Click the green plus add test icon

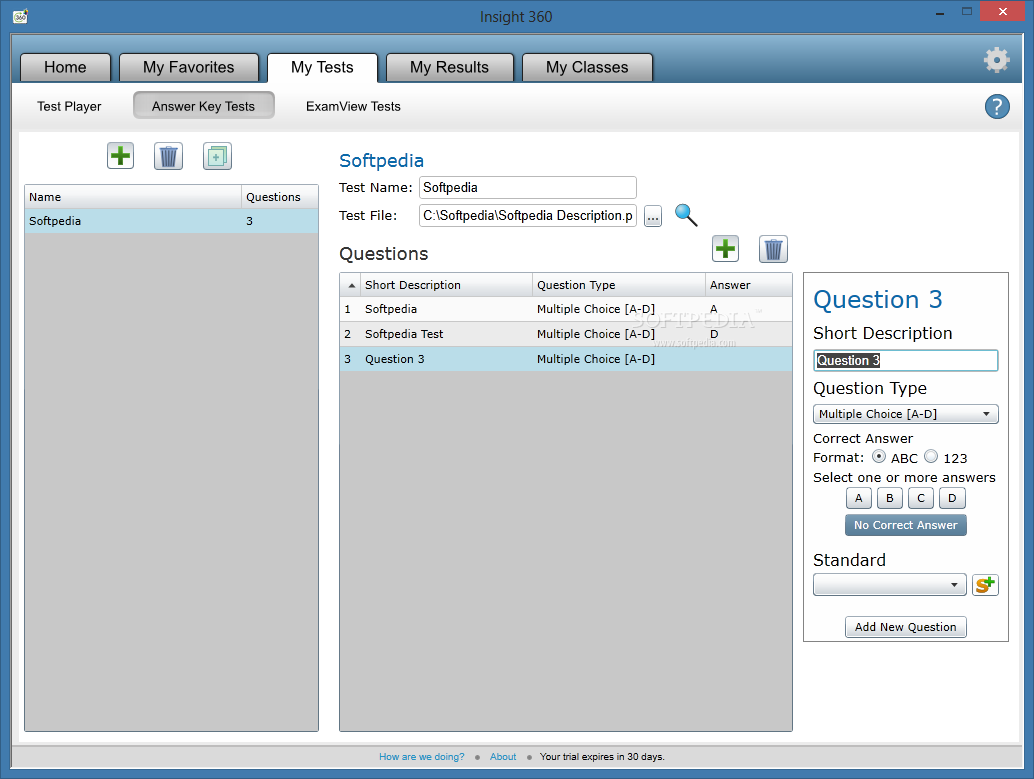[121, 156]
